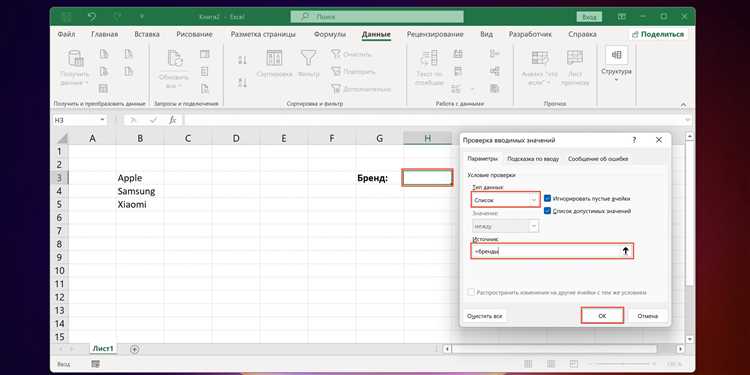Switch to Главная ribbon tab
Viewport: 750px width, 375px height.
tap(104, 34)
